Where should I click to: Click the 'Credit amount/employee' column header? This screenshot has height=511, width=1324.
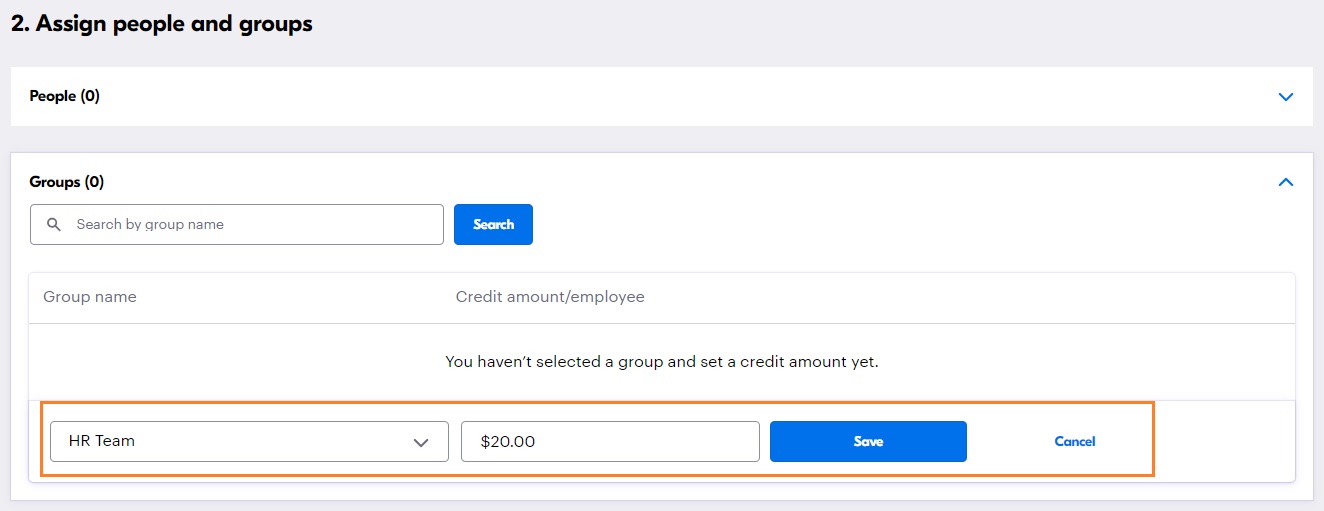[550, 297]
